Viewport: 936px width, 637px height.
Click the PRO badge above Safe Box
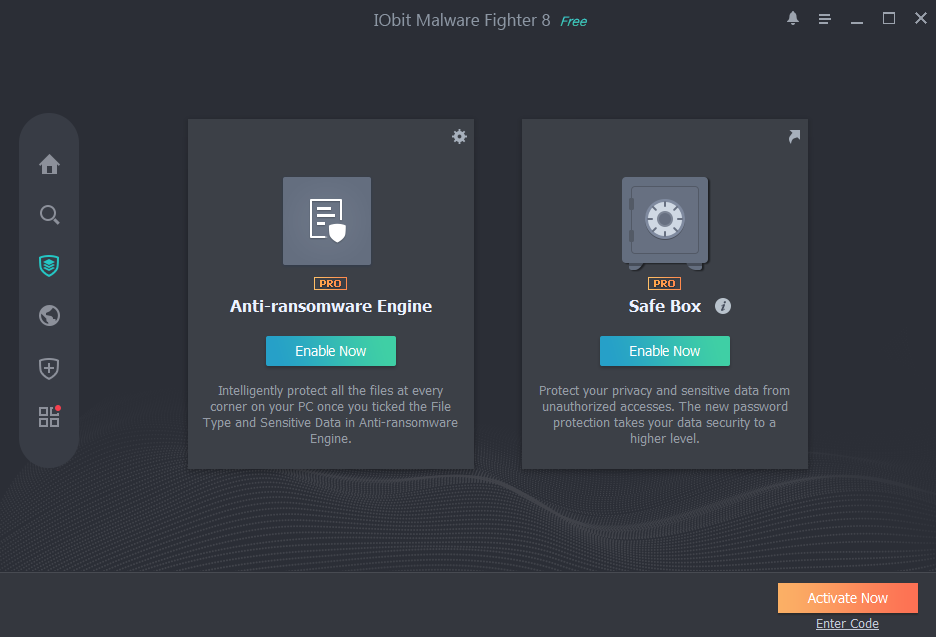pyautogui.click(x=664, y=283)
